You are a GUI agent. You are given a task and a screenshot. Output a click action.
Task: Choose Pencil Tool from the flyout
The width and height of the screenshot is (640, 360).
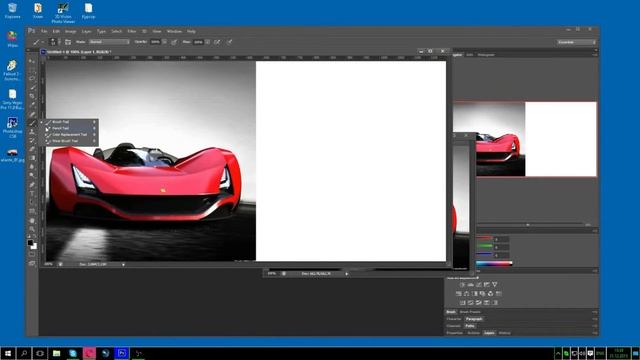pos(70,128)
